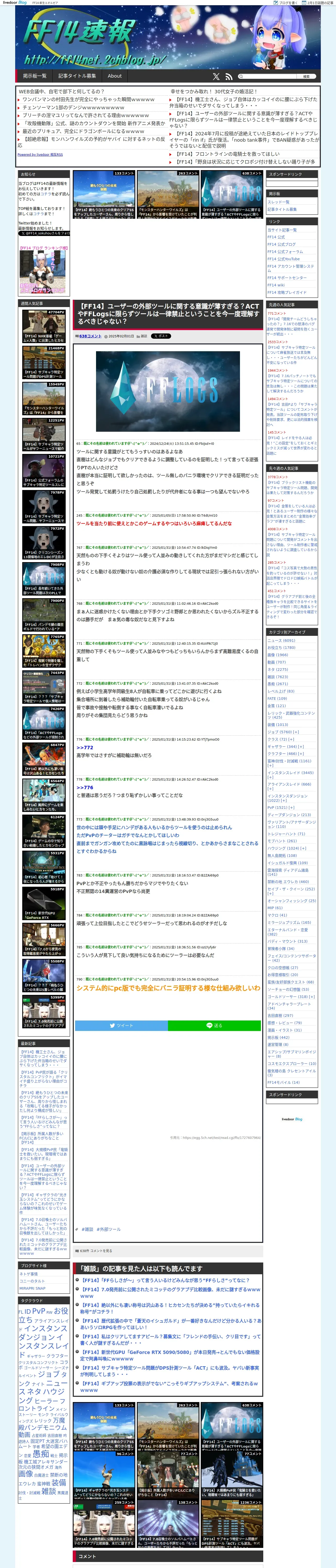Open the RSS feed icon in the navigation bar
336x1568 pixels.
229,77
